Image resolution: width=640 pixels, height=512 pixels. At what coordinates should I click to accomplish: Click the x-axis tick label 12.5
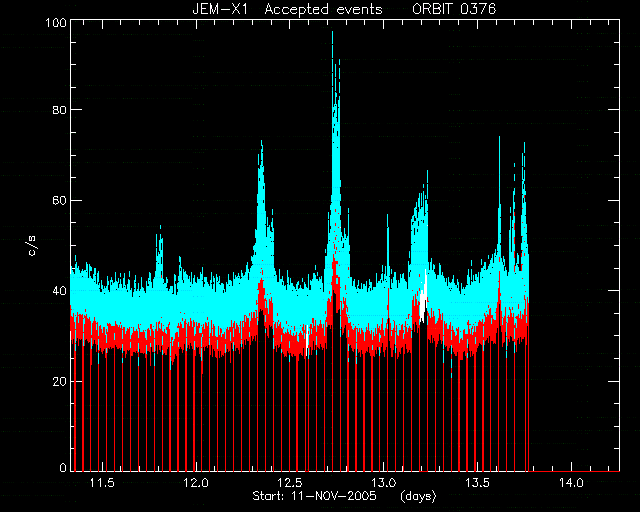(x=290, y=483)
